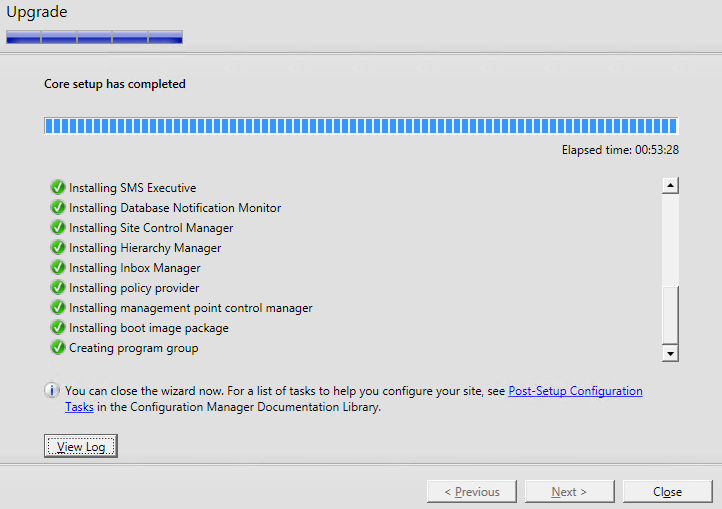This screenshot has width=722, height=509.
Task: Click the < Previous button
Action: (472, 491)
